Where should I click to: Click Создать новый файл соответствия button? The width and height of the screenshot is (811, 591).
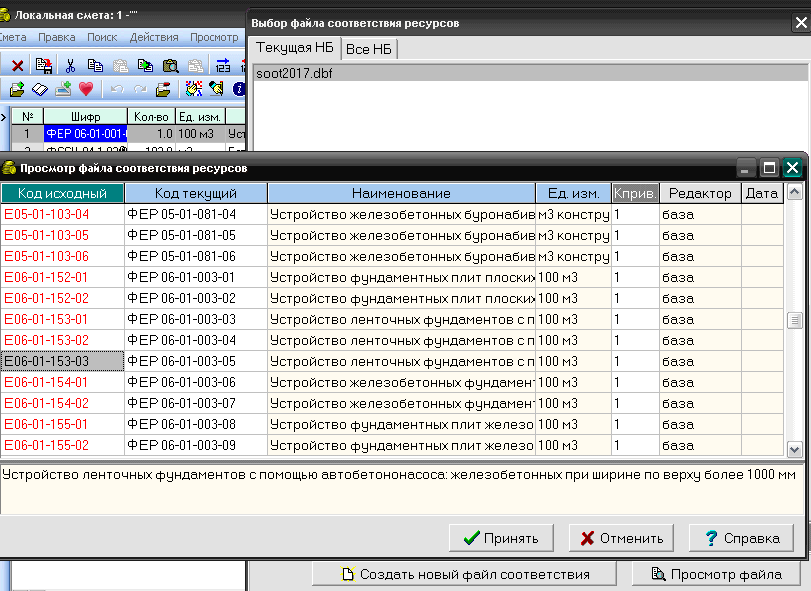coord(464,574)
